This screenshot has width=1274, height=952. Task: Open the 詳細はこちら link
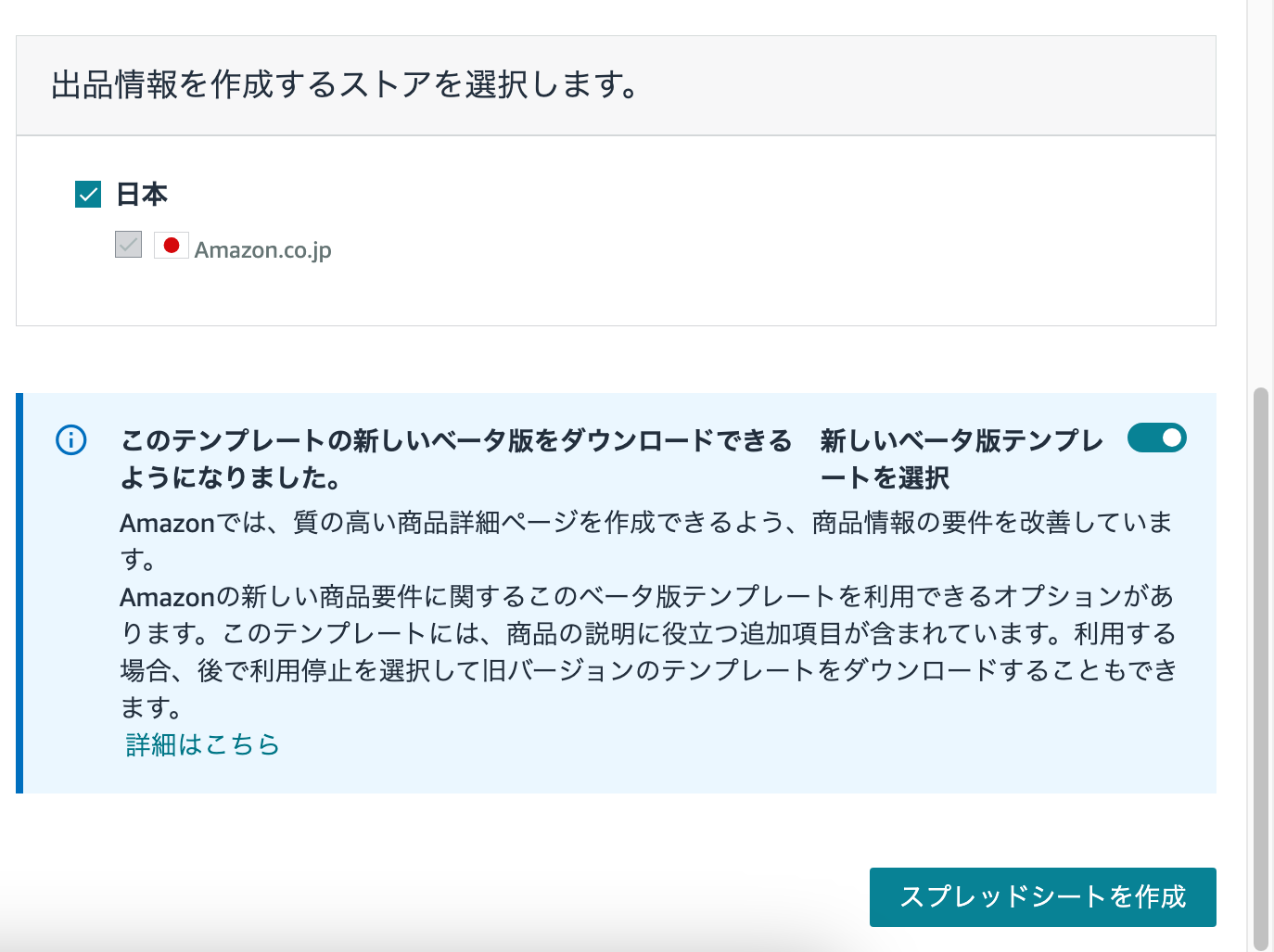point(203,744)
